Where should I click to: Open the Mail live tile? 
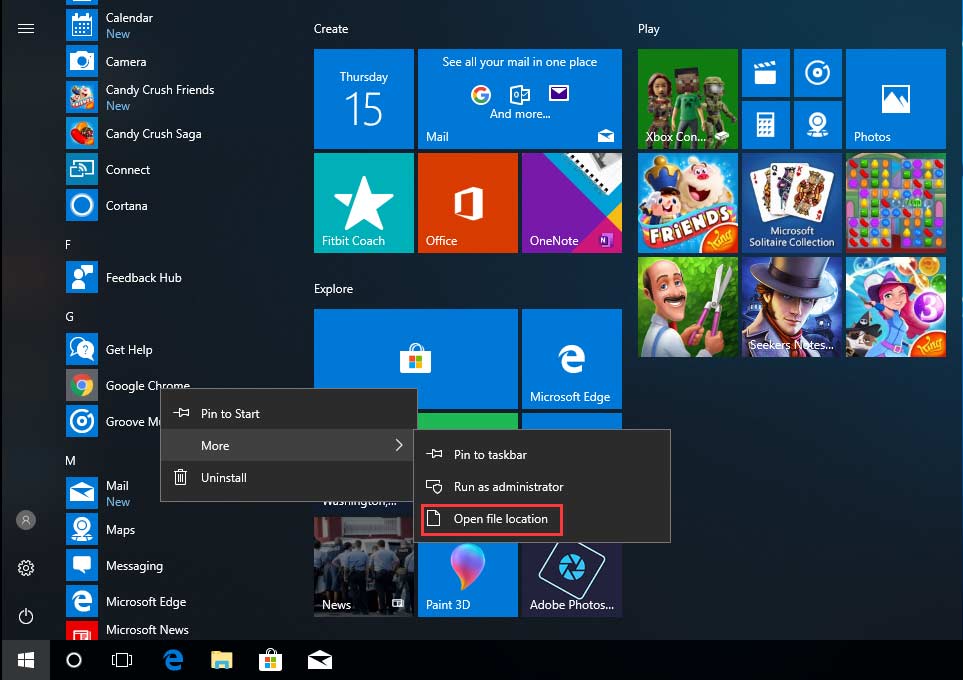[x=520, y=99]
